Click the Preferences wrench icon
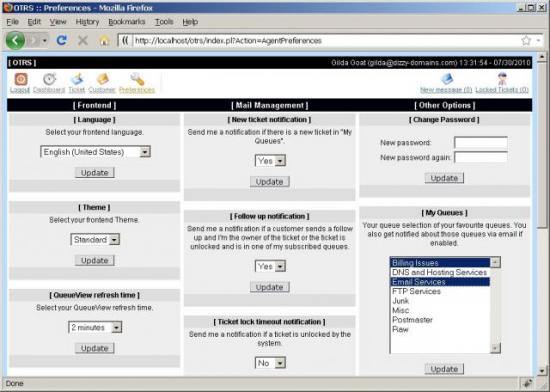Viewport: 550px width, 392px height. 137,79
